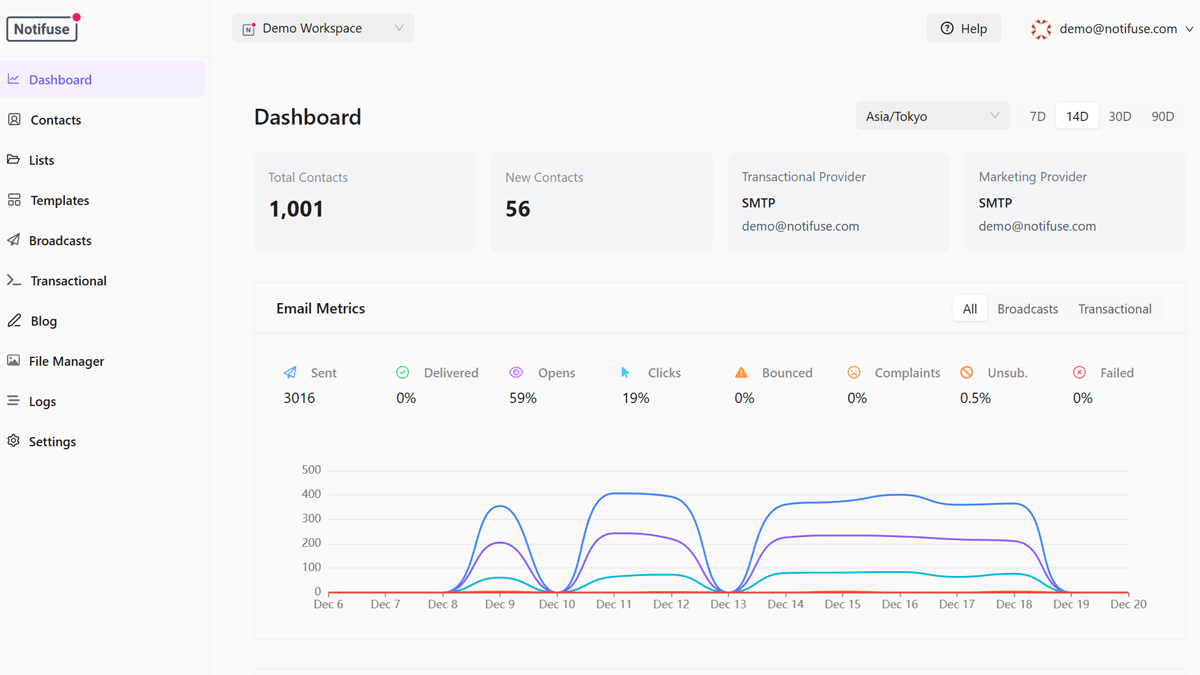Switch Email Metrics to Broadcasts tab

[1027, 309]
